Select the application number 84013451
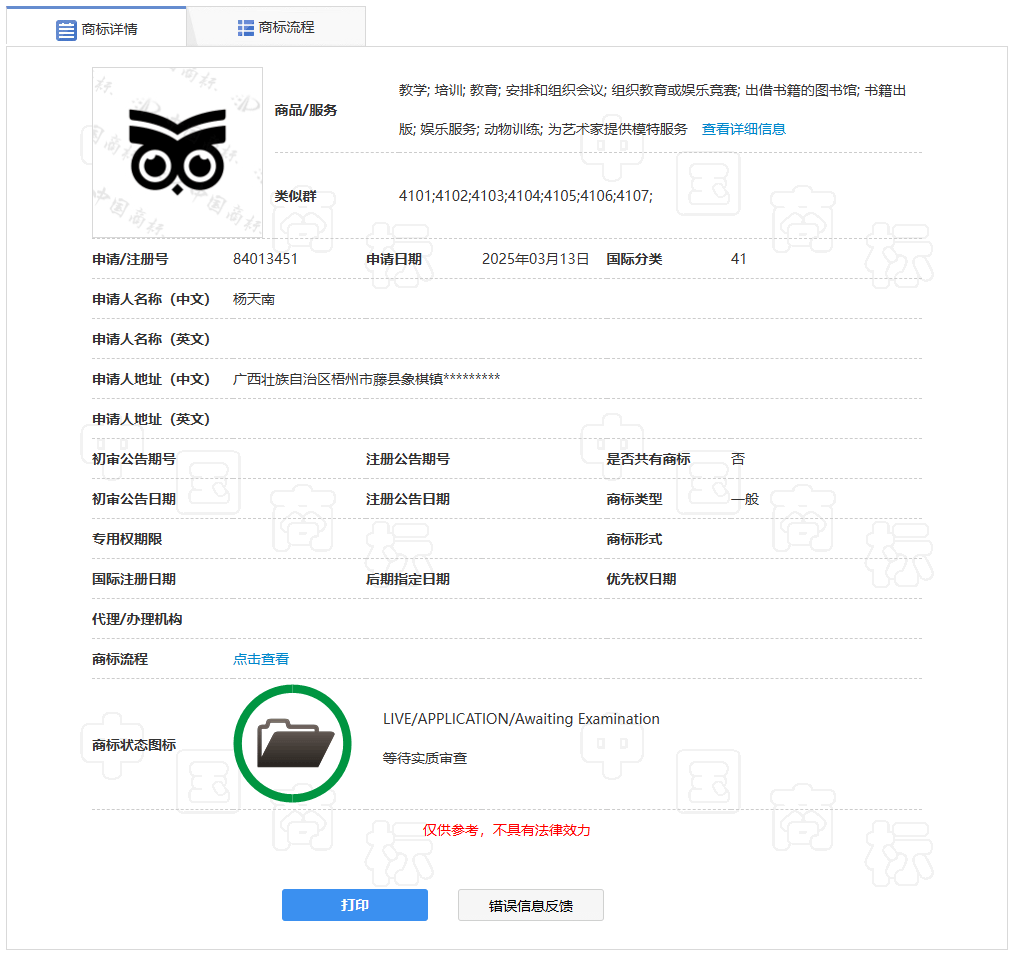Screen dimensions: 1014x954 (x=265, y=259)
